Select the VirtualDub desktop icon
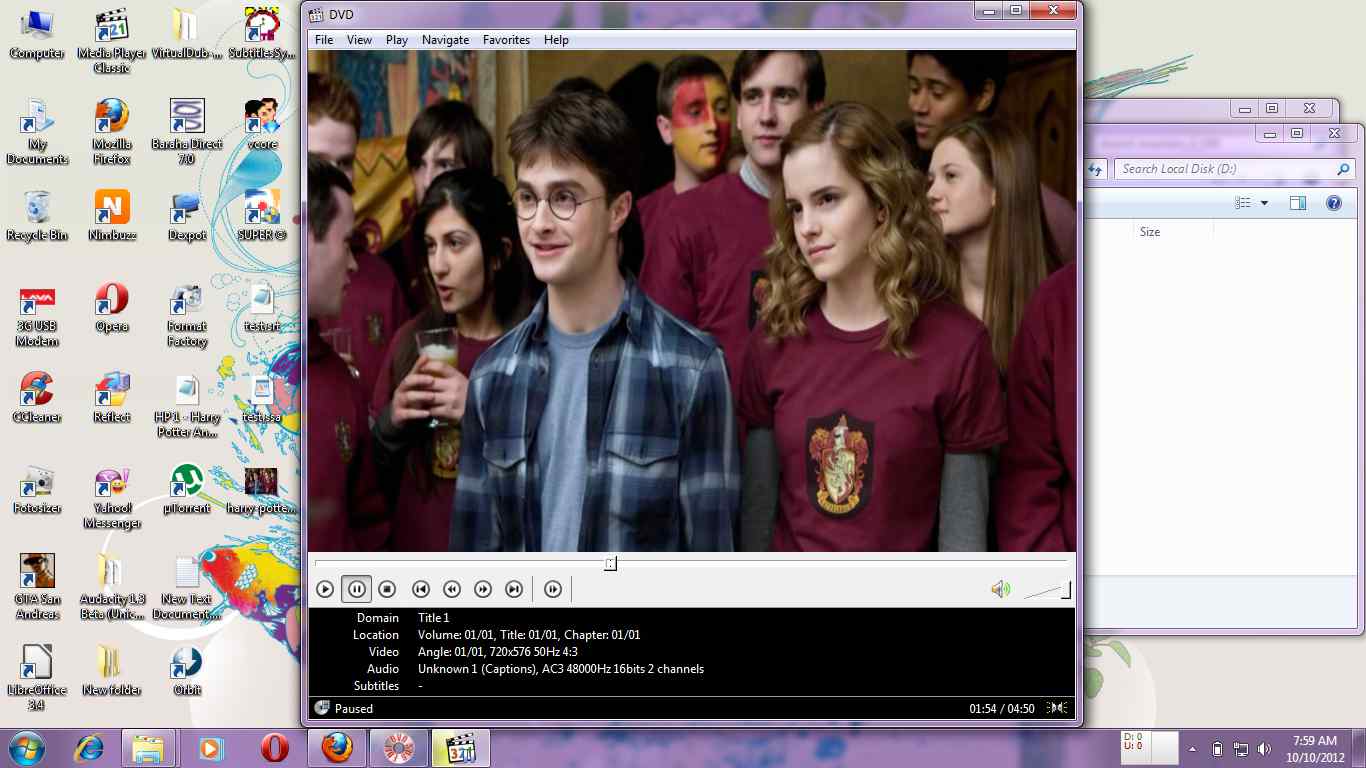The height and width of the screenshot is (768, 1366). (x=187, y=34)
